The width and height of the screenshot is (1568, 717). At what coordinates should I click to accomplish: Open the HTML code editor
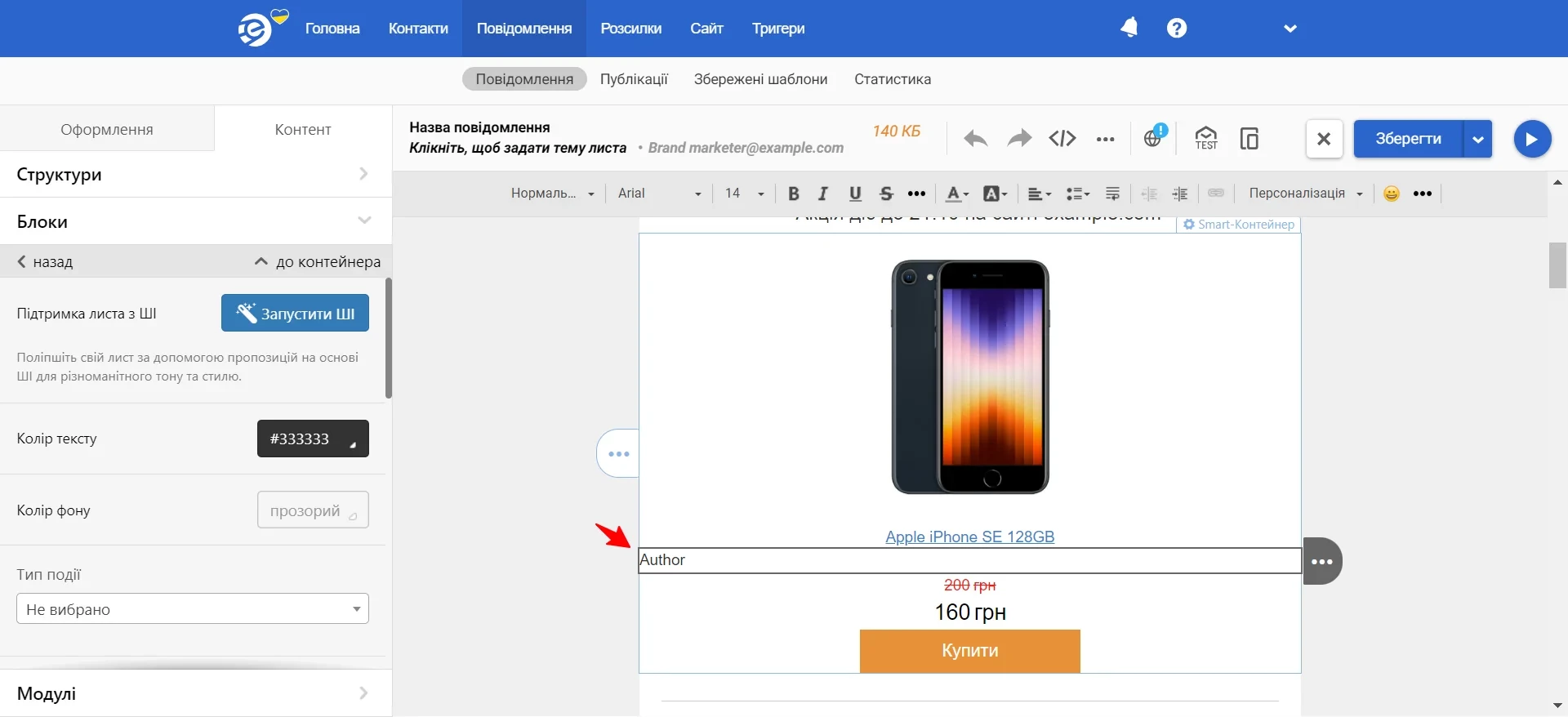coord(1062,139)
